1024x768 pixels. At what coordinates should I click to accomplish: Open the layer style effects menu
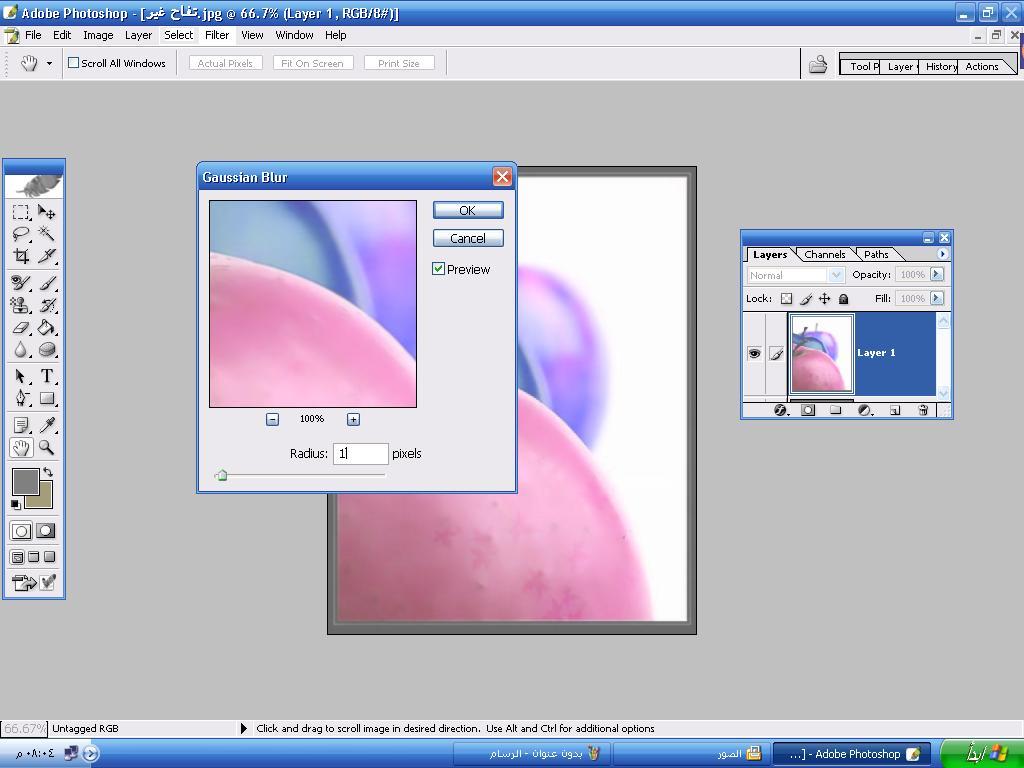click(780, 410)
